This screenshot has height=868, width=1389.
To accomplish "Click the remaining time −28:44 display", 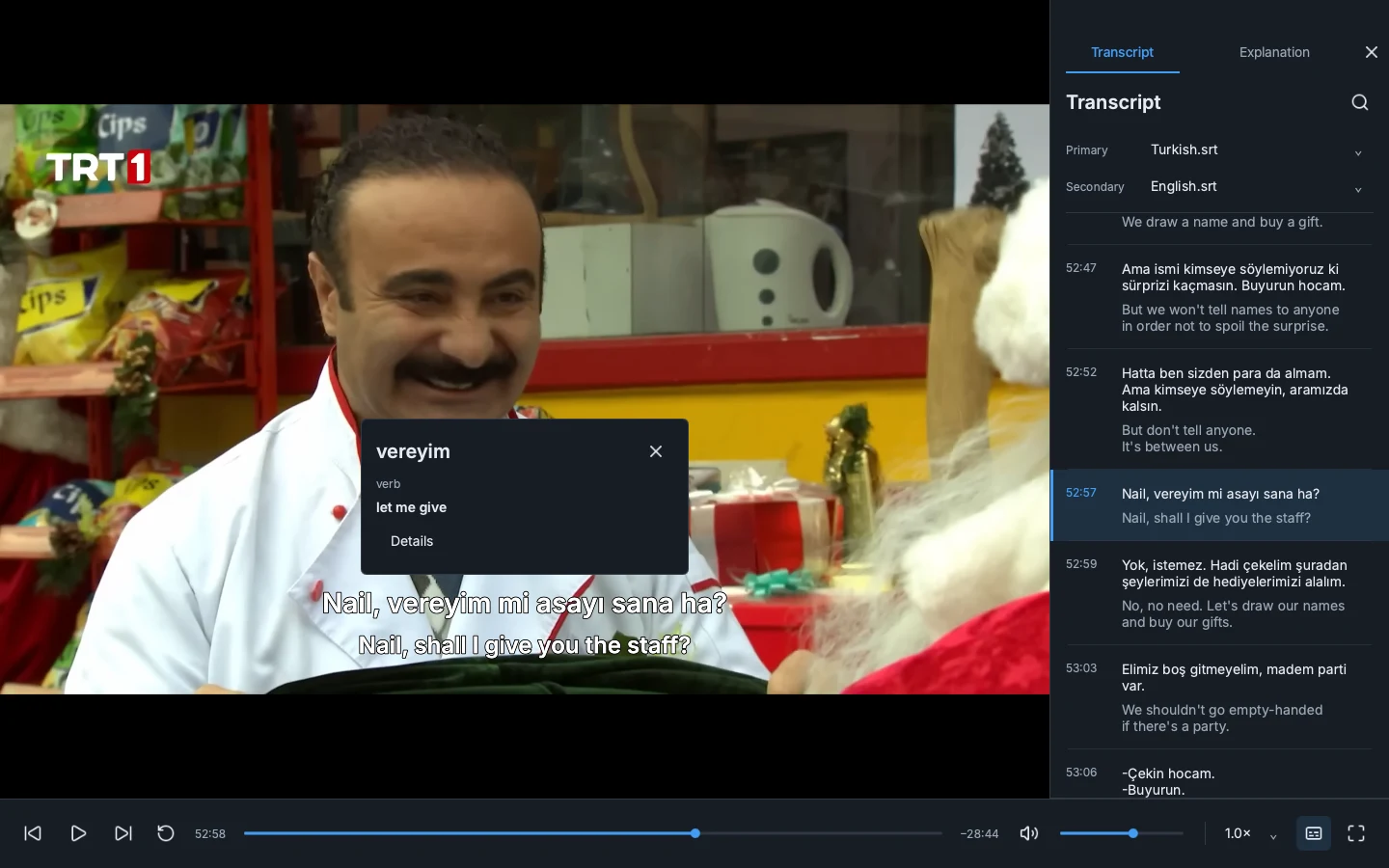I will (979, 833).
